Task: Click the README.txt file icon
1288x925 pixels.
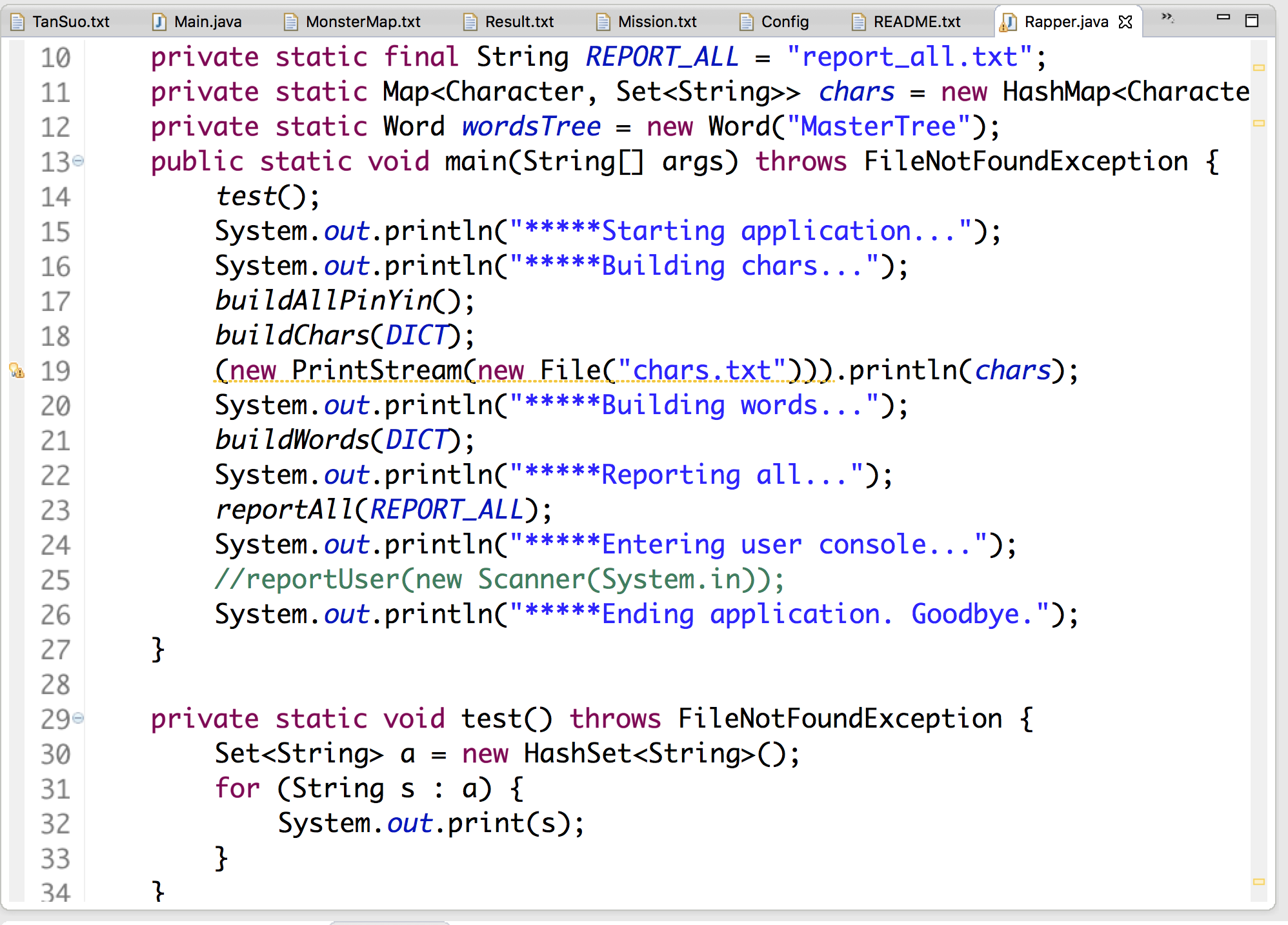Action: (x=859, y=23)
